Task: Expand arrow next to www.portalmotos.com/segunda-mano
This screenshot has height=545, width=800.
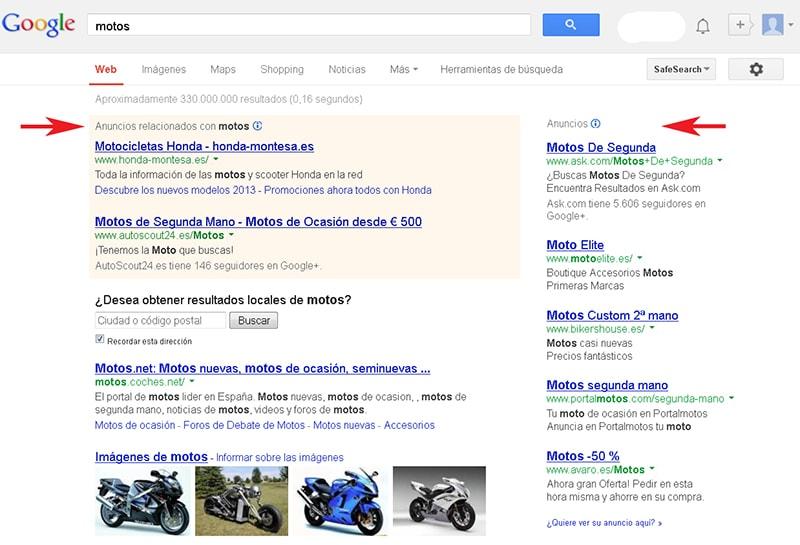Action: tap(732, 398)
